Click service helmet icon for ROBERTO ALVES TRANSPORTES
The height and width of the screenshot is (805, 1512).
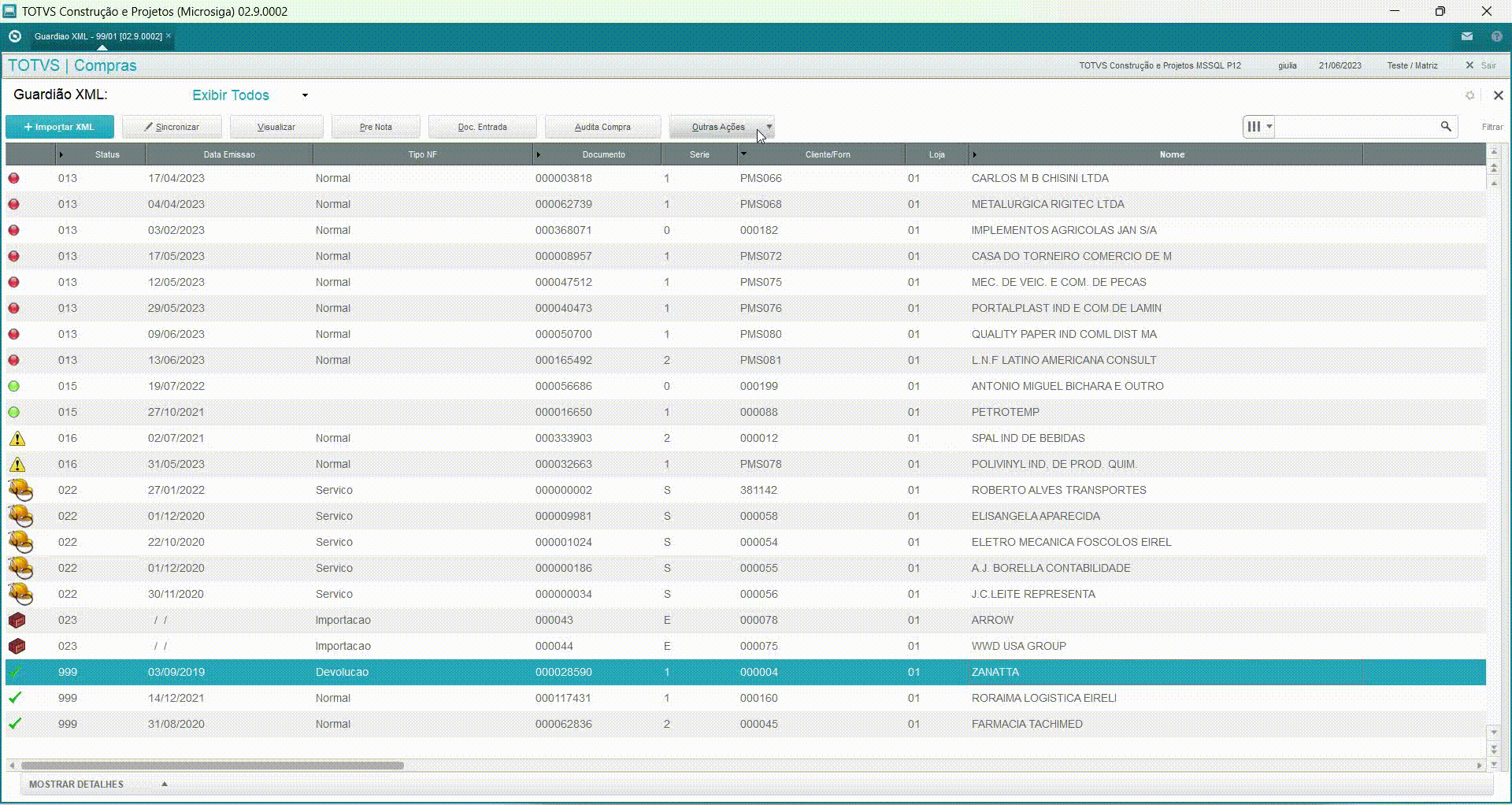[x=20, y=490]
